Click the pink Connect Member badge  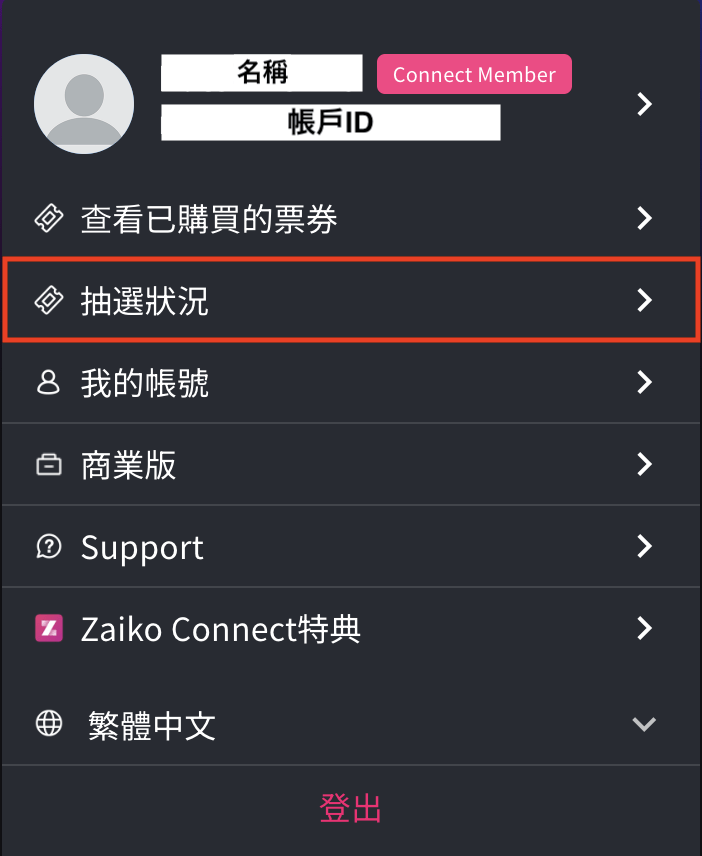(474, 74)
